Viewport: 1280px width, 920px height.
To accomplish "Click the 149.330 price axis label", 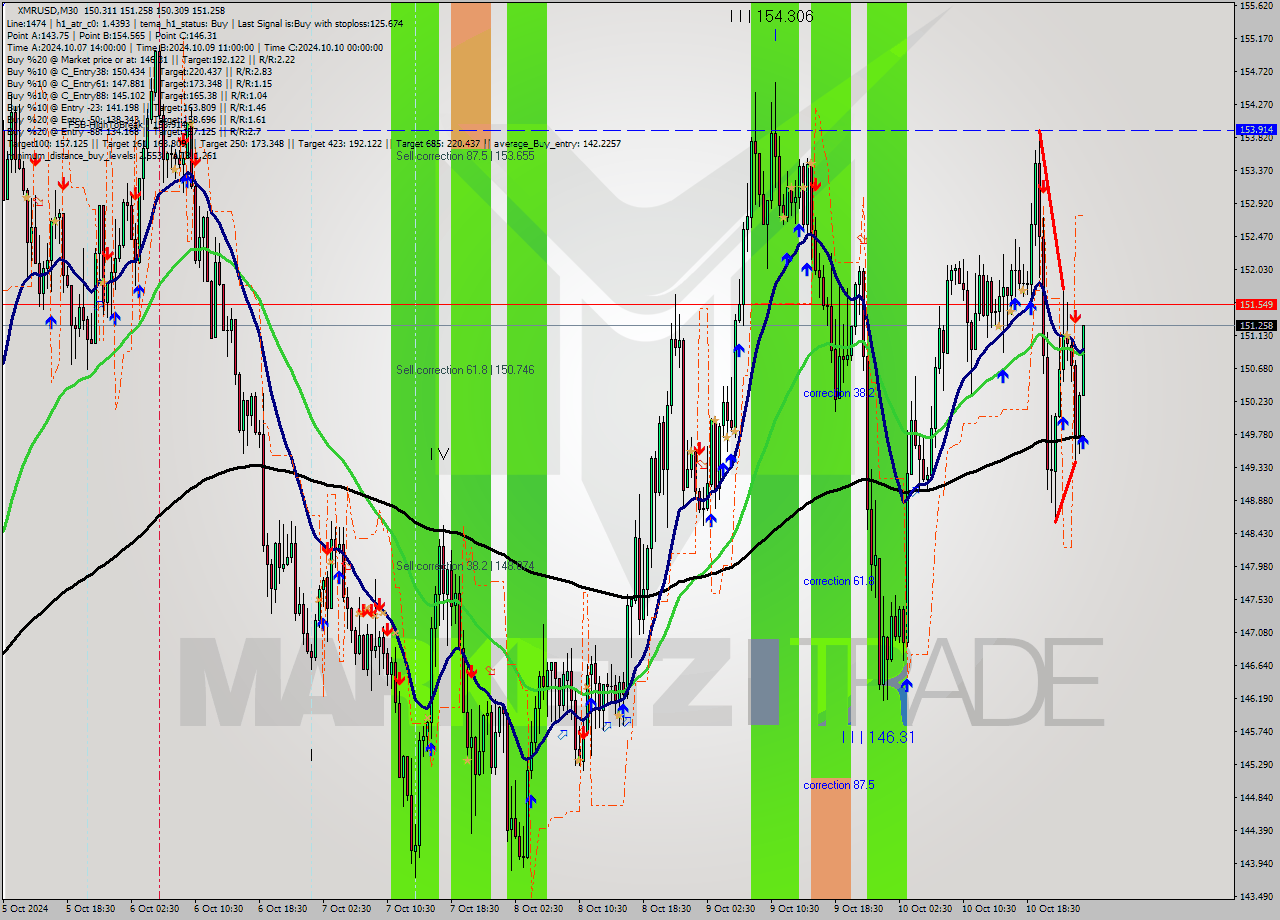I will pyautogui.click(x=1256, y=468).
